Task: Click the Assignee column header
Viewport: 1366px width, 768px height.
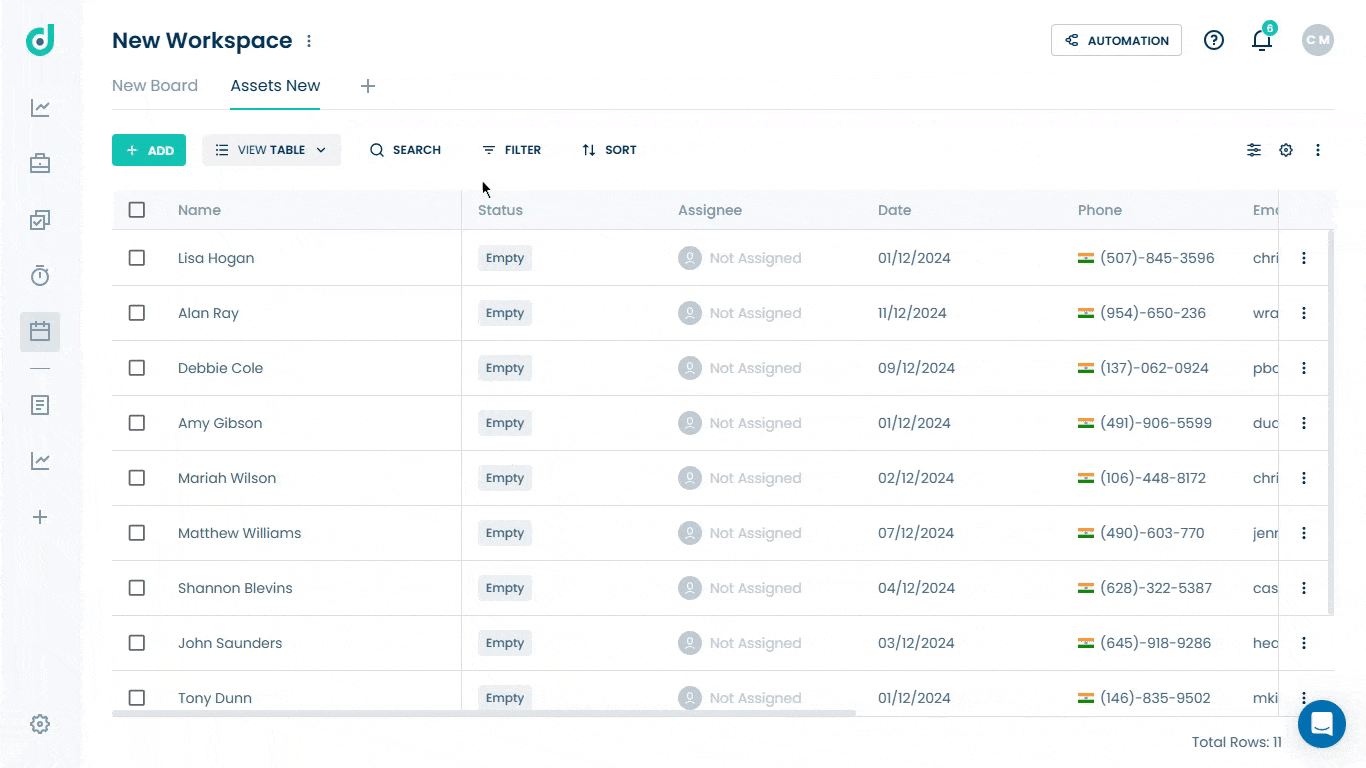Action: pyautogui.click(x=710, y=210)
